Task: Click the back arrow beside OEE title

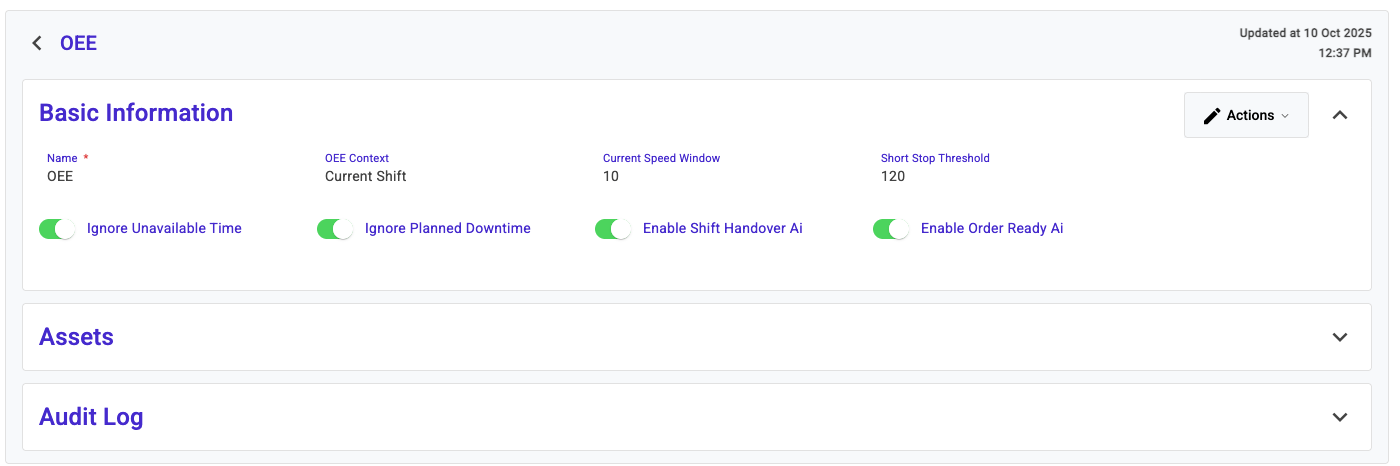Action: click(37, 43)
